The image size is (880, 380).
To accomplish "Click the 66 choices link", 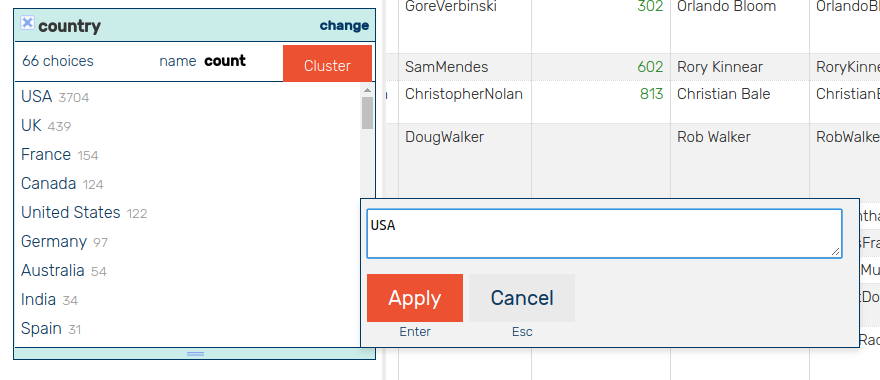I will point(58,61).
